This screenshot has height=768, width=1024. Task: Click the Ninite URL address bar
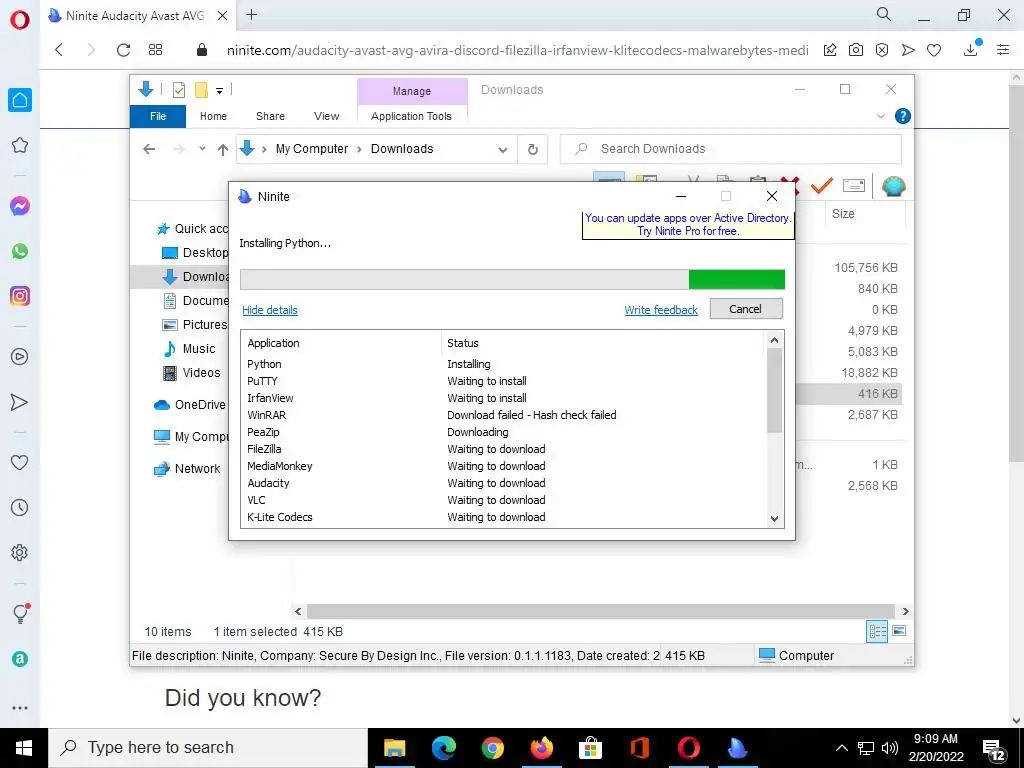point(518,50)
